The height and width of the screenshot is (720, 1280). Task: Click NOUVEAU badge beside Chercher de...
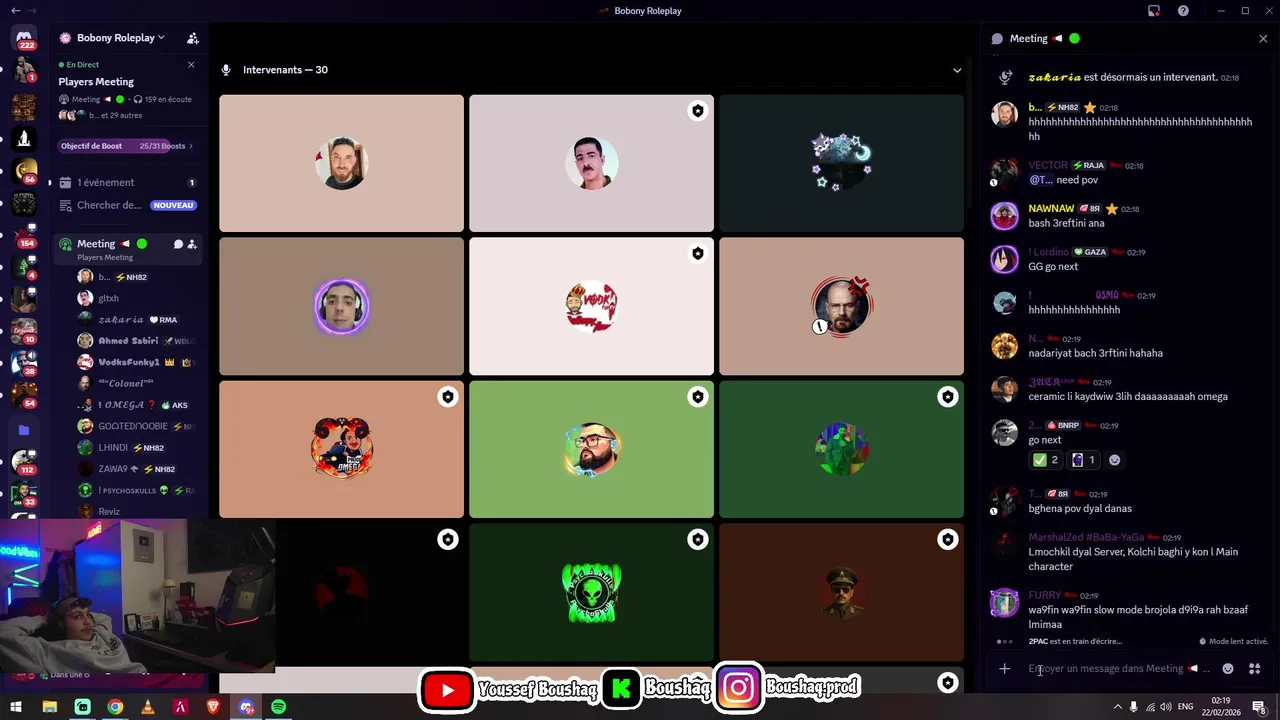click(x=173, y=205)
